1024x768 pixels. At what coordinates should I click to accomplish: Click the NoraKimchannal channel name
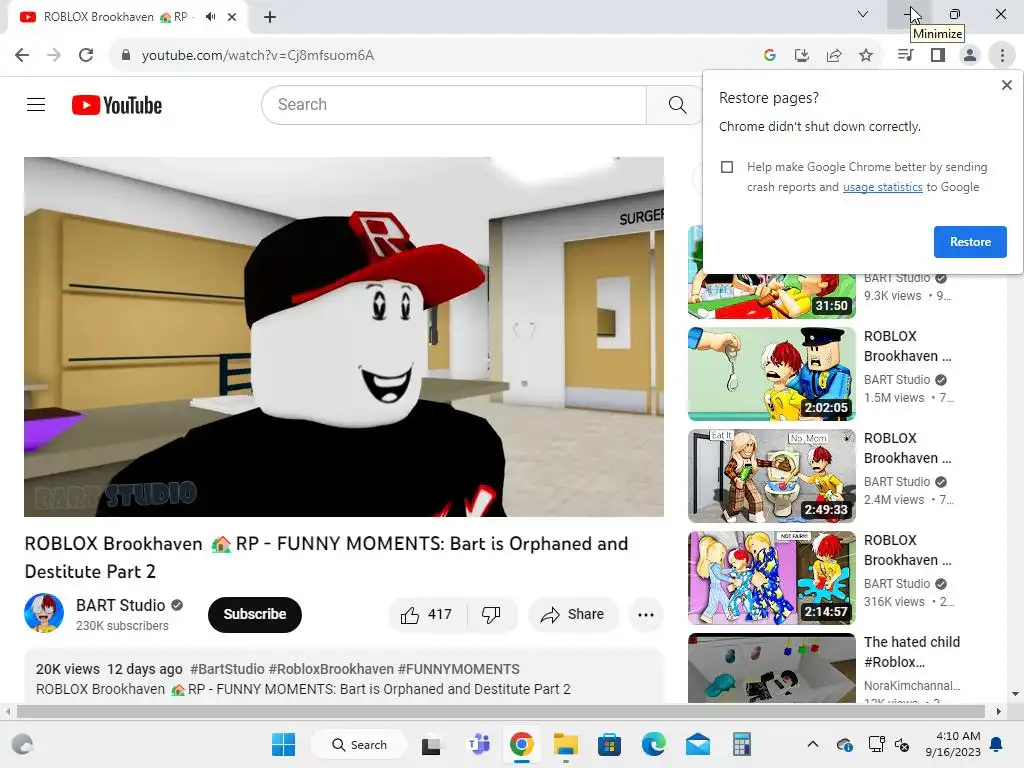(912, 686)
